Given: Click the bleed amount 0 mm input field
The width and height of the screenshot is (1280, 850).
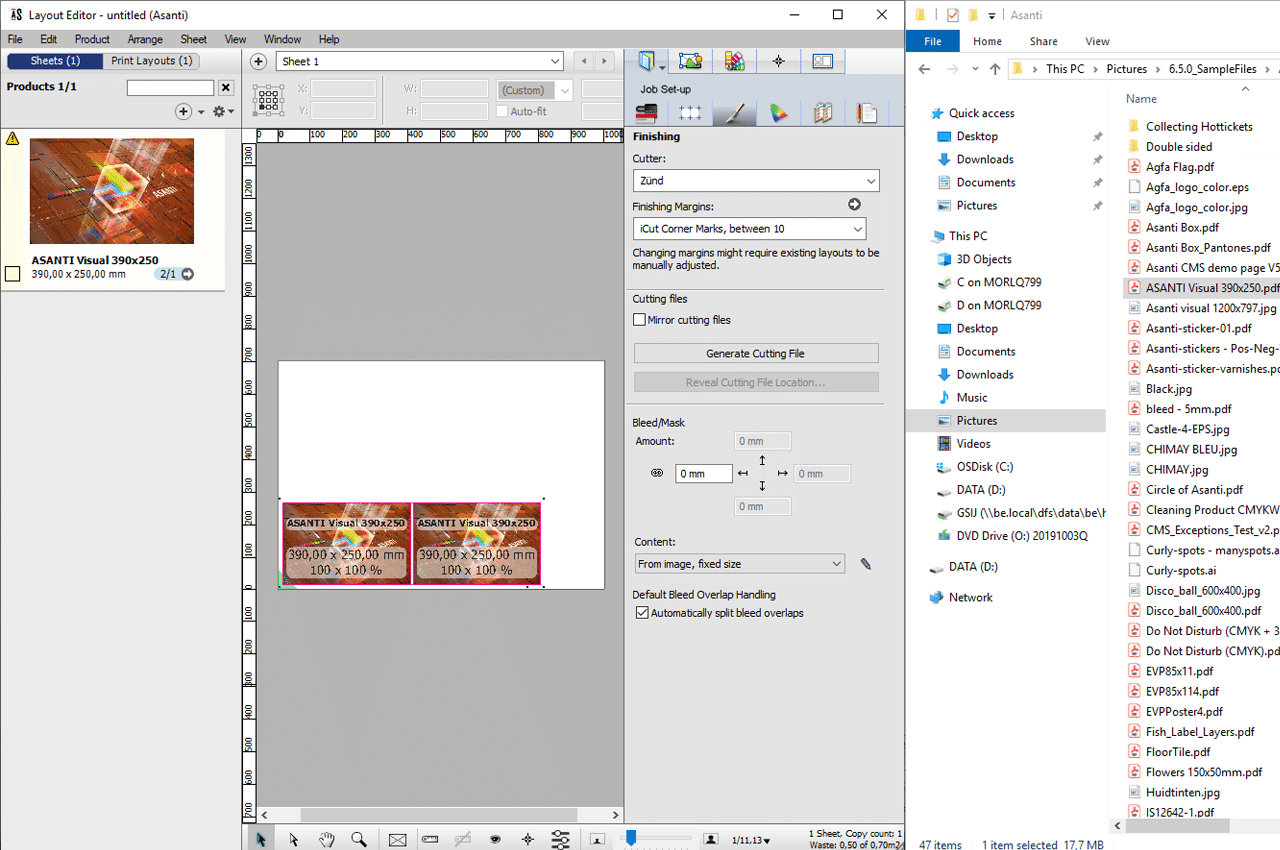Looking at the screenshot, I should (704, 474).
